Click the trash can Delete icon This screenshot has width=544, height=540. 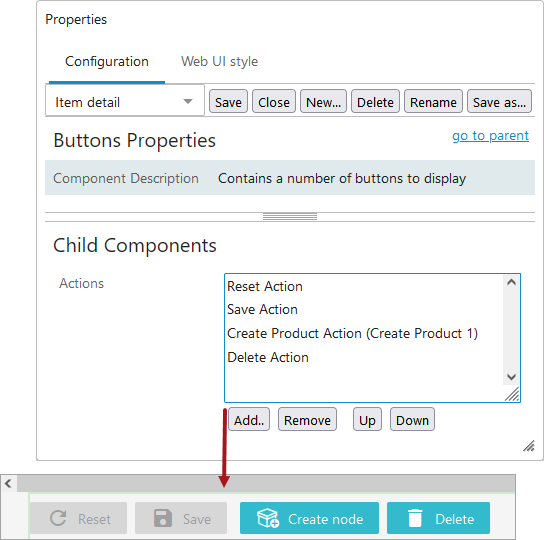(x=415, y=518)
